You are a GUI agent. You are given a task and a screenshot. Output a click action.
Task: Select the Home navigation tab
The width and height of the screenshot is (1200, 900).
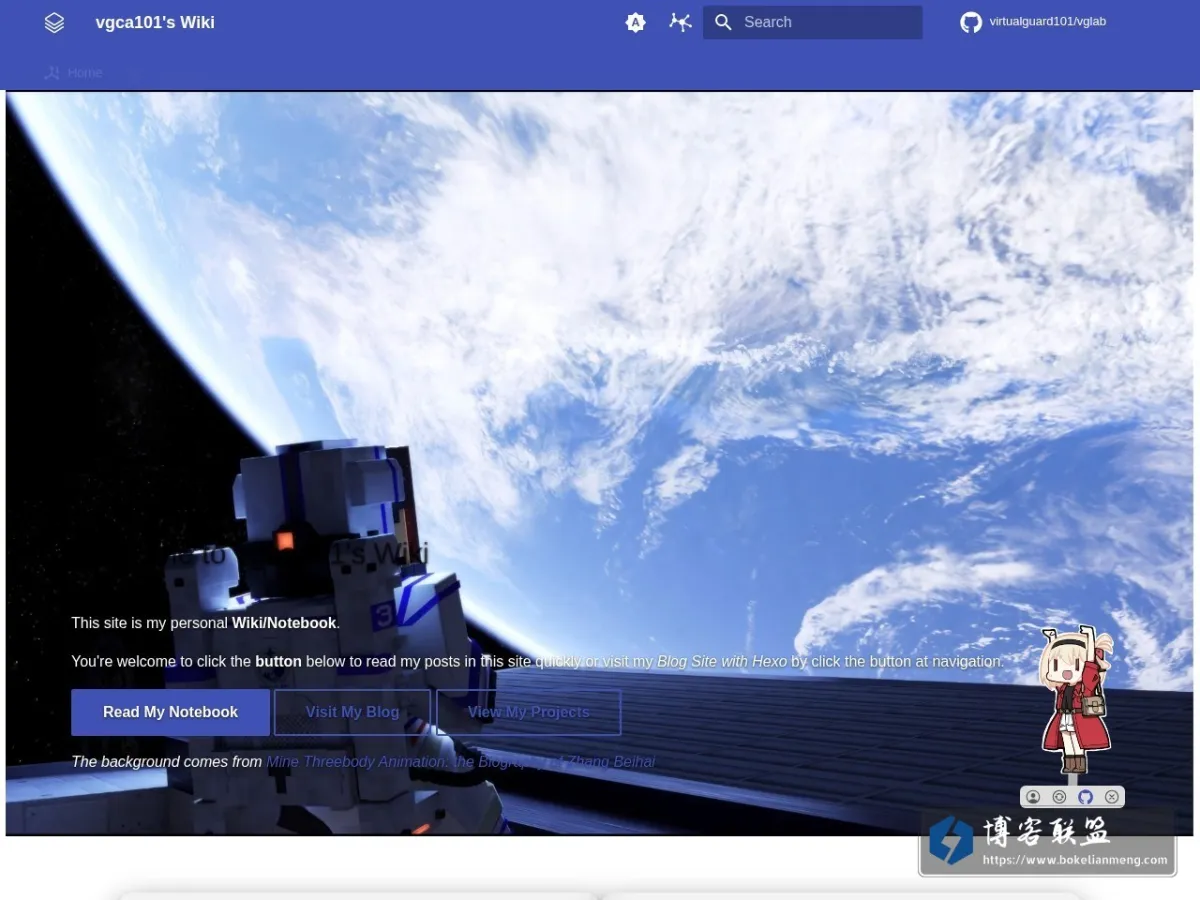tap(73, 72)
